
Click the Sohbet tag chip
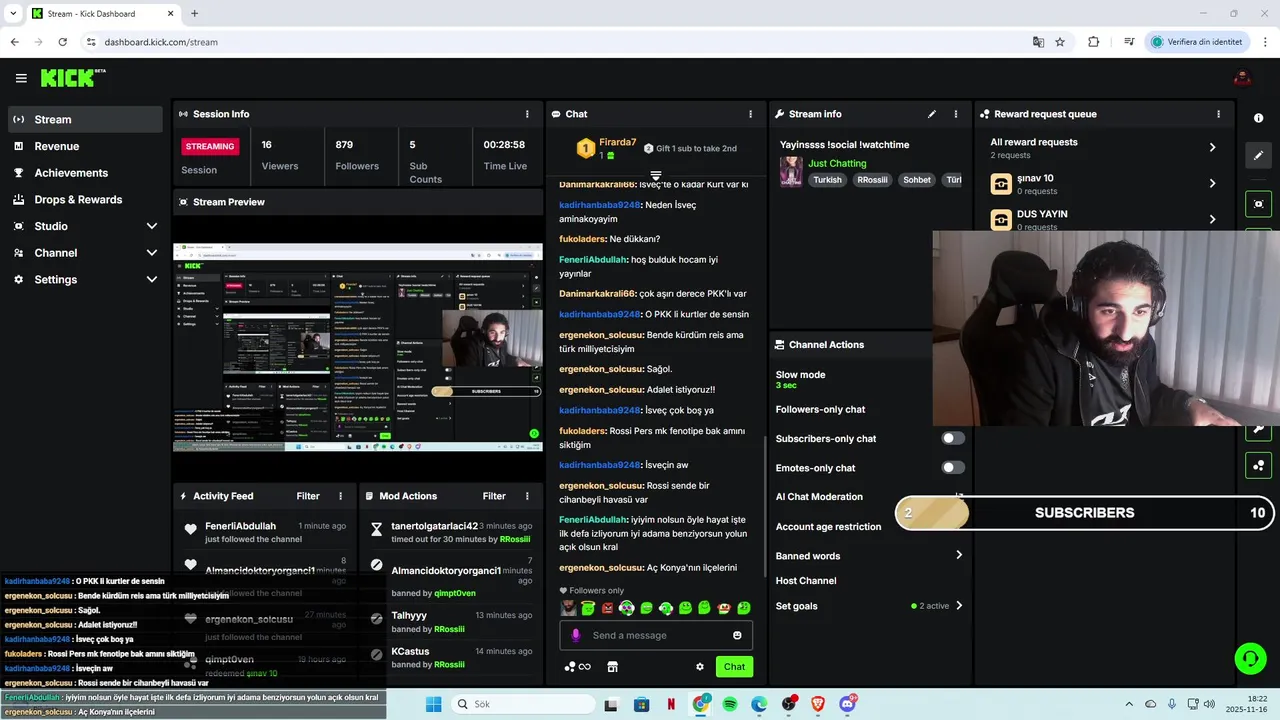coord(917,180)
